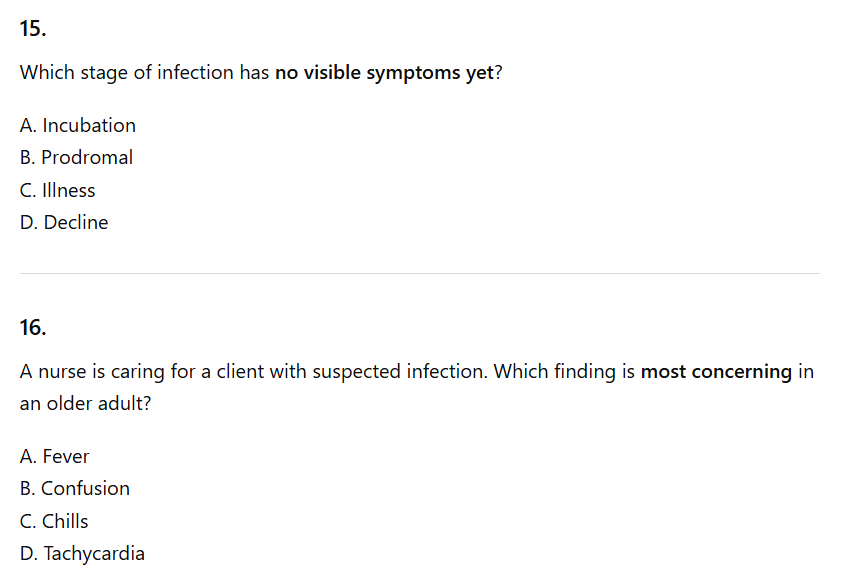
Task: Click the horizontal divider between questions
Action: pyautogui.click(x=420, y=273)
